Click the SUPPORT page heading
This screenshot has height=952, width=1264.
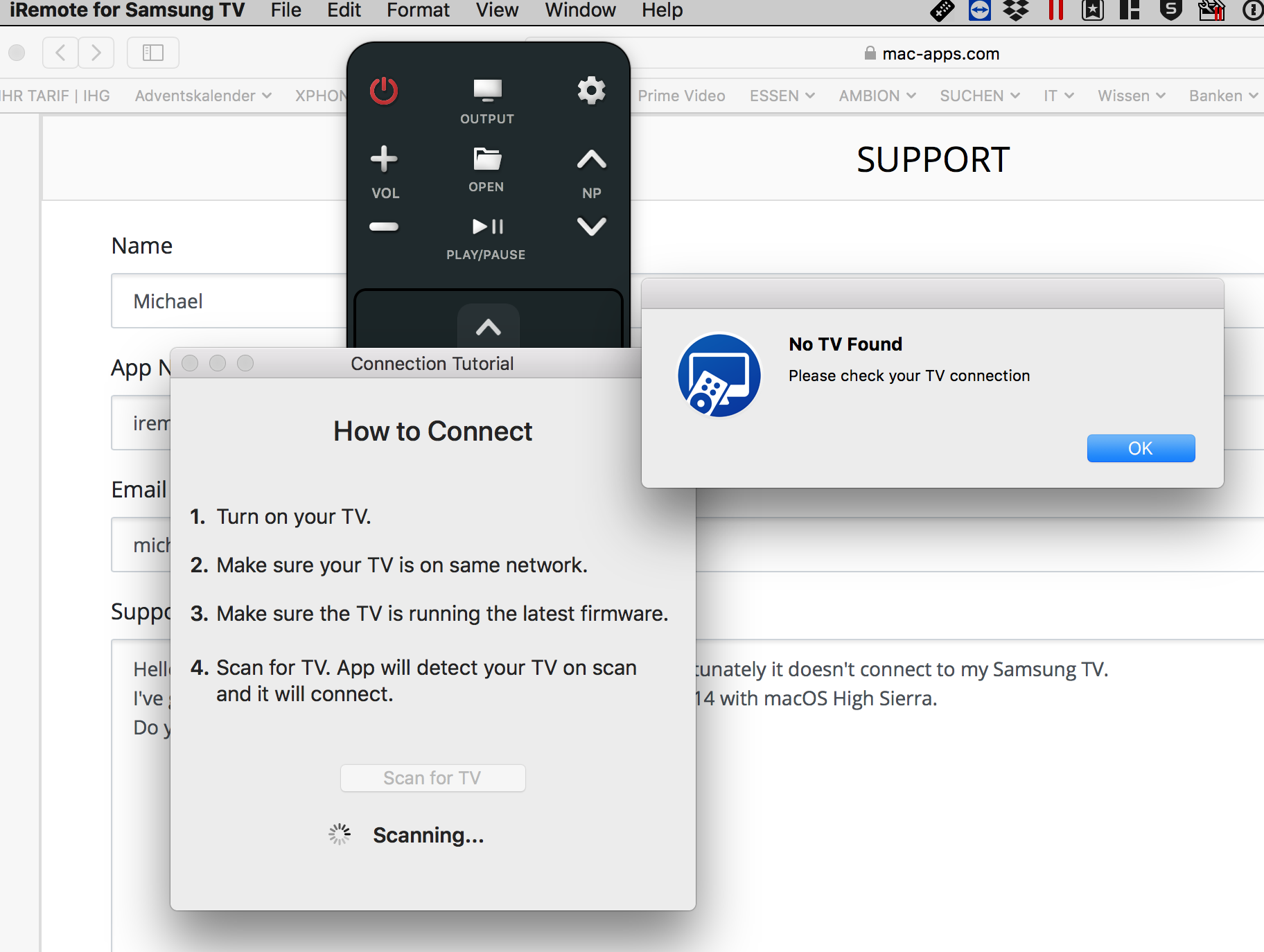pyautogui.click(x=933, y=160)
